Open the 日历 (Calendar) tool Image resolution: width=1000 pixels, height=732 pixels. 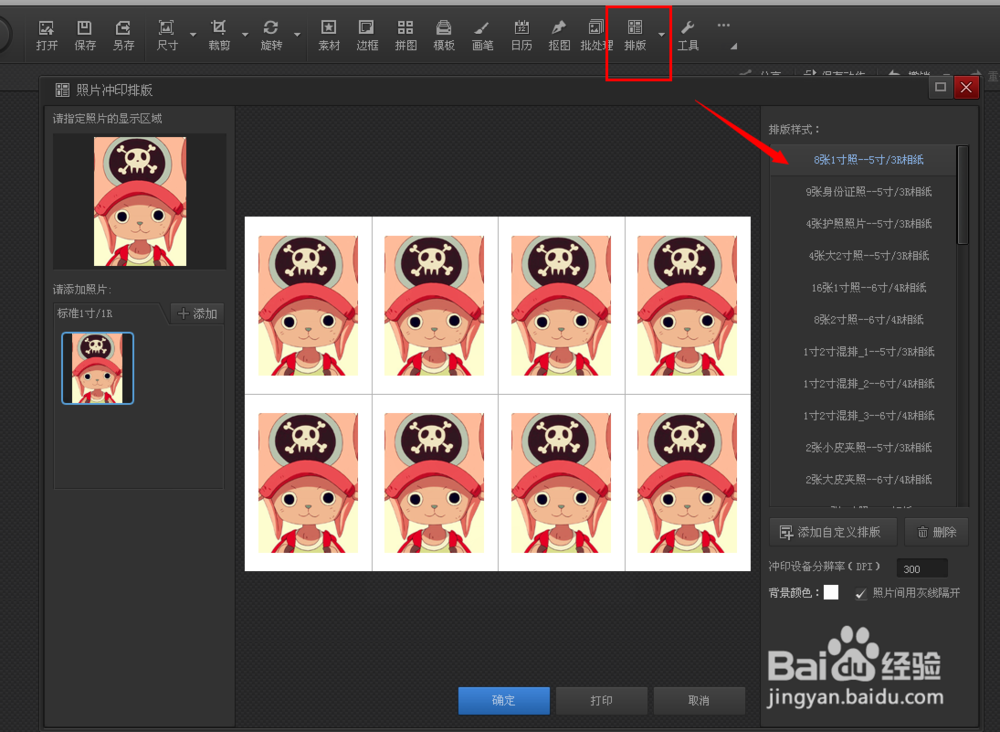click(521, 35)
